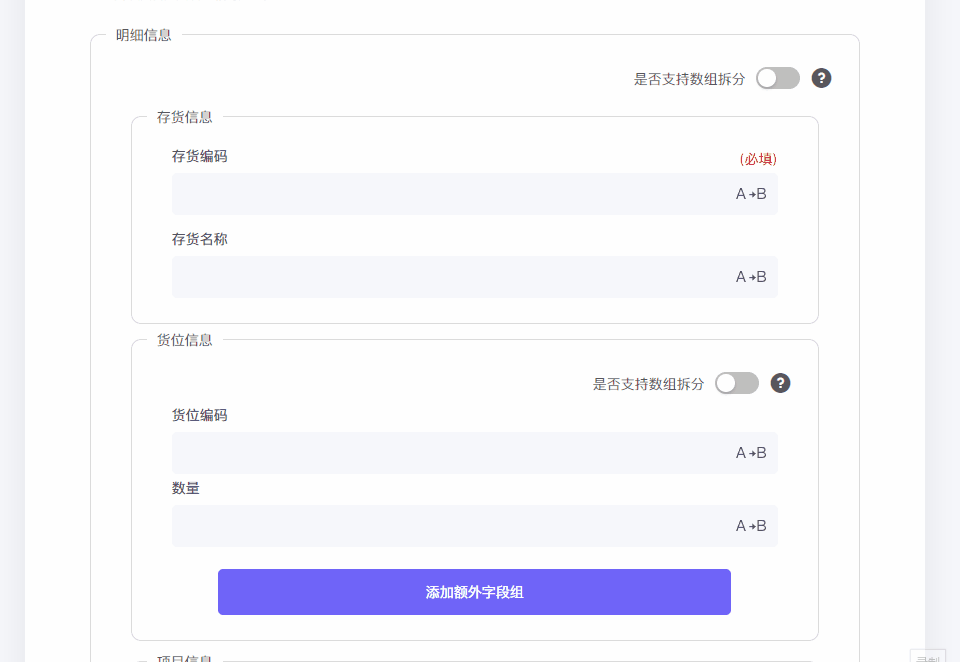Click the 存货信息 group heading
The width and height of the screenshot is (960, 662).
coord(184,117)
